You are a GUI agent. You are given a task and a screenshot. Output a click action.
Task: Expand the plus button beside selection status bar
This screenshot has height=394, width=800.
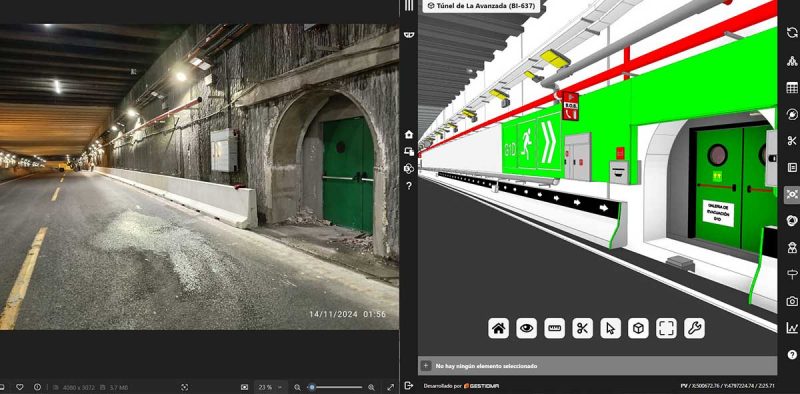(x=425, y=365)
